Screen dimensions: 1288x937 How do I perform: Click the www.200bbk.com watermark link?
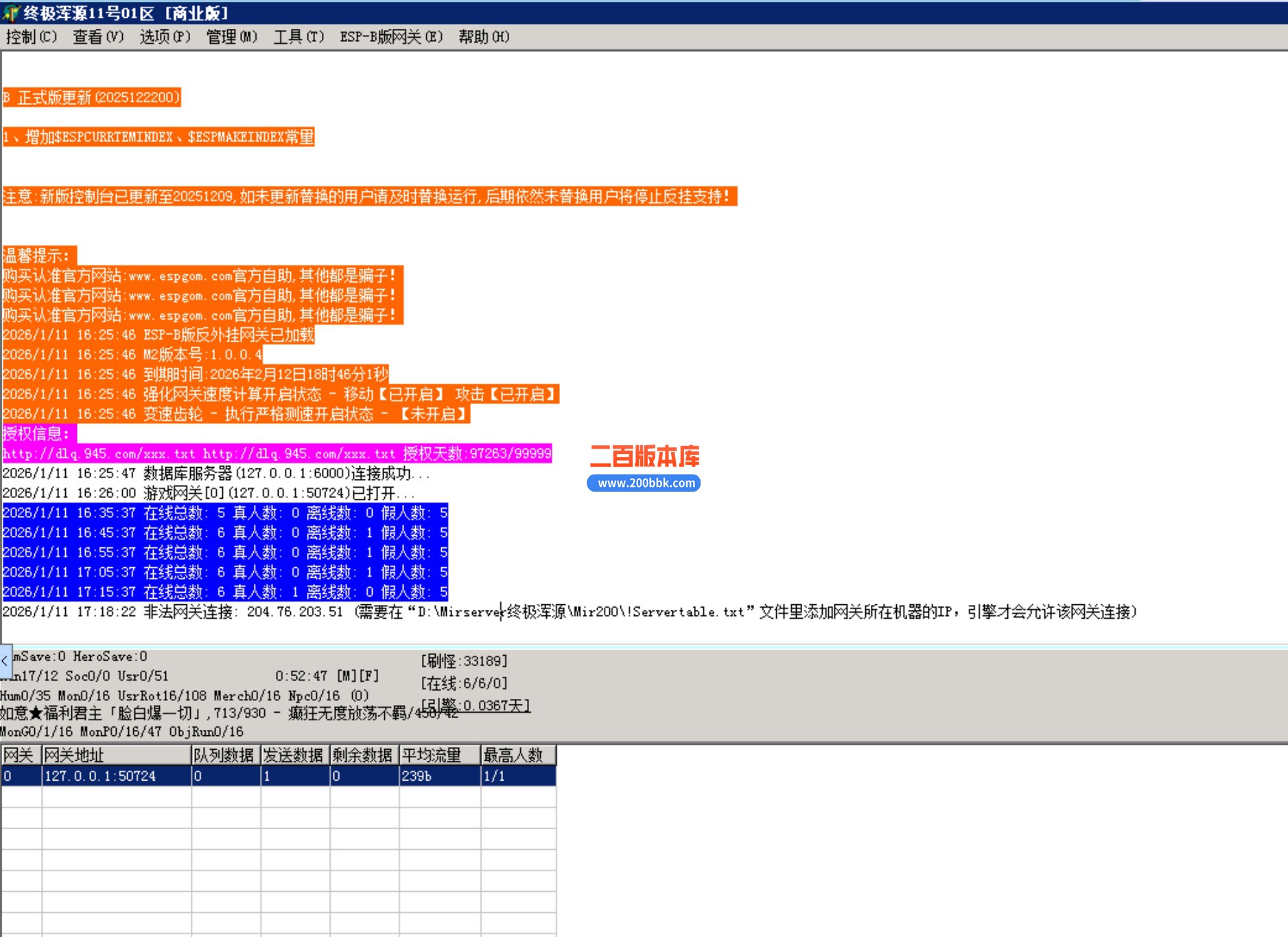coord(645,483)
